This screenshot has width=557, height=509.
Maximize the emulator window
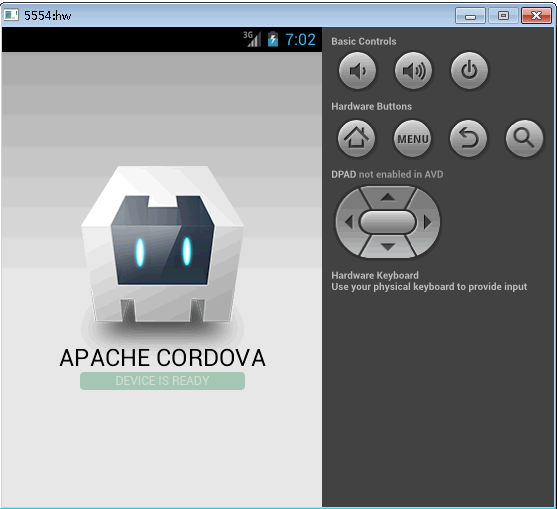coord(503,16)
